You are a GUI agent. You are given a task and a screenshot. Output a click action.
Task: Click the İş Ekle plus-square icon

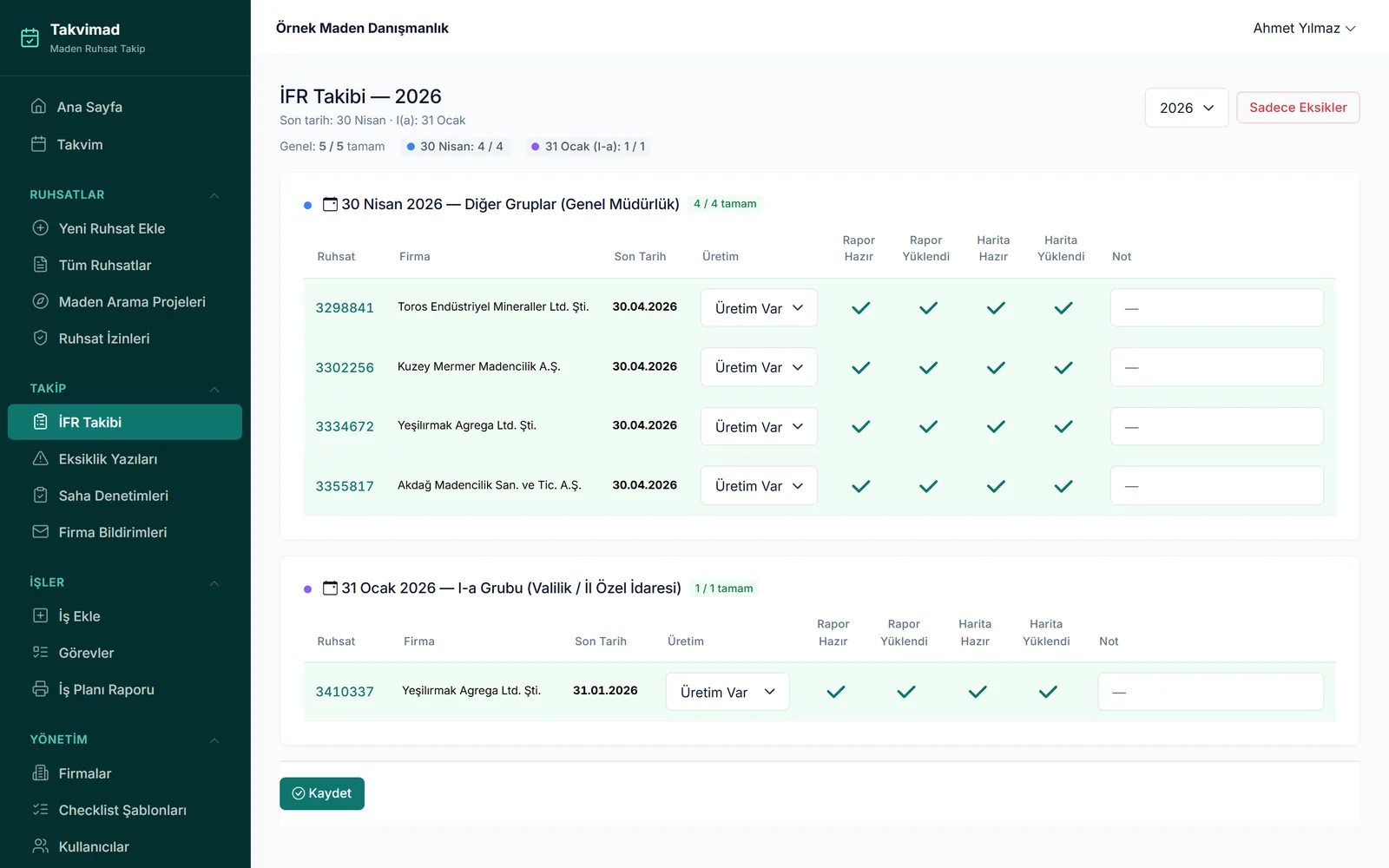click(x=40, y=615)
